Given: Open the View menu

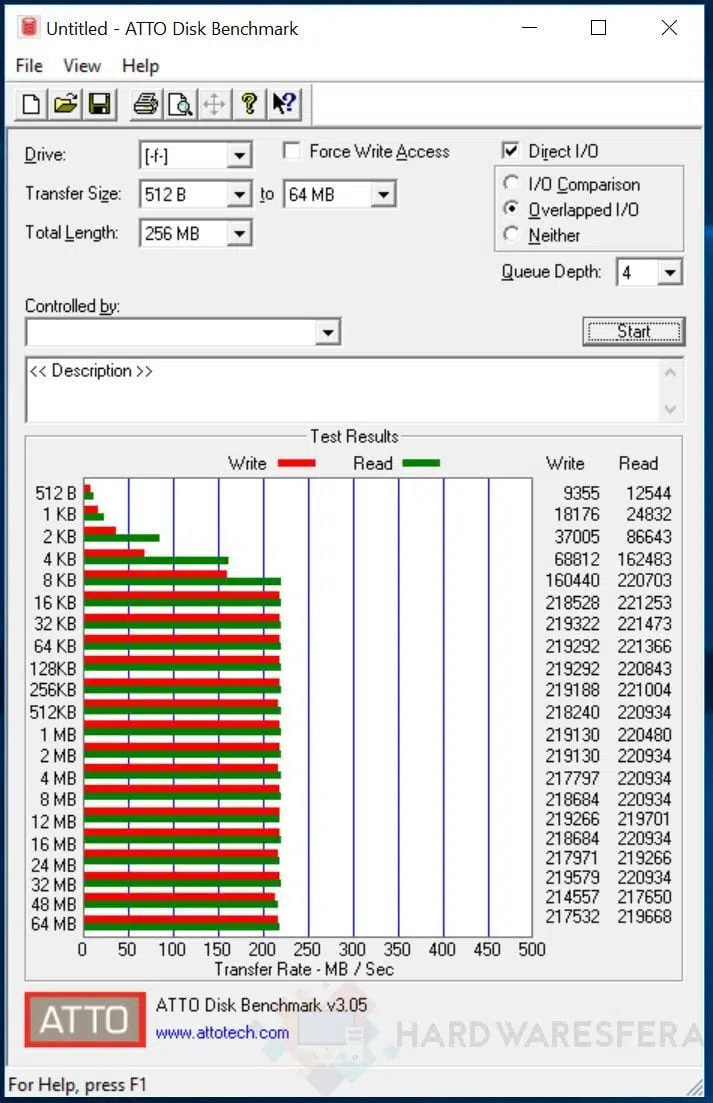Looking at the screenshot, I should coord(82,65).
